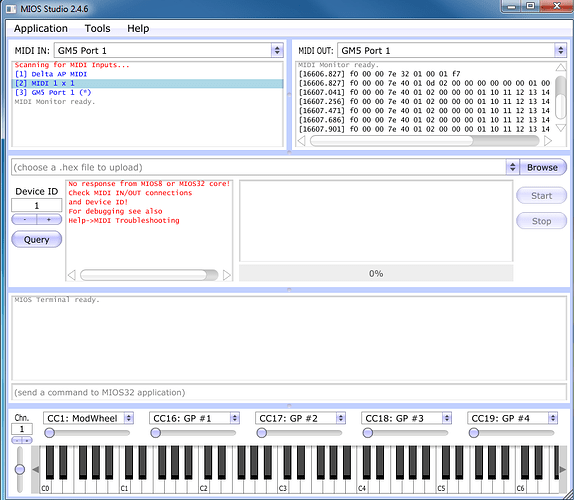Click upload status log scroll-left arrow
The image size is (574, 500).
point(72,275)
